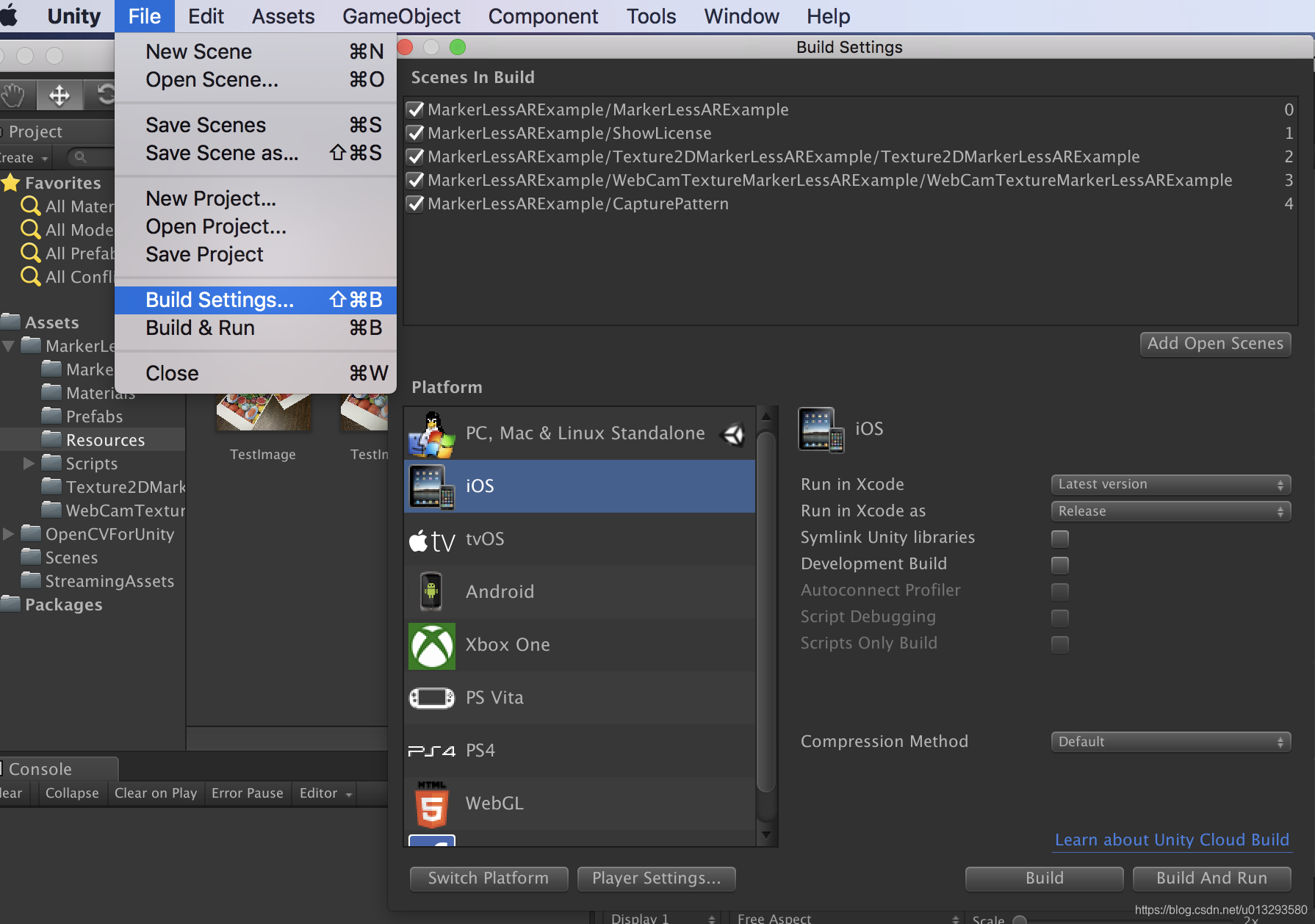
Task: Open the Edit menu
Action: (206, 16)
